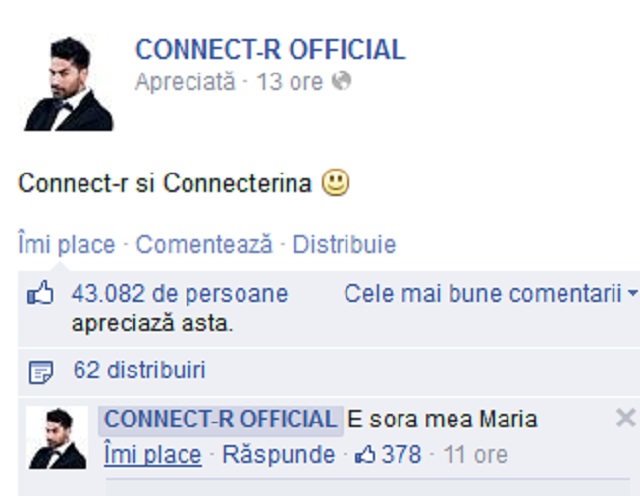
Task: Like the comment using 'Îmi place'
Action: point(152,455)
